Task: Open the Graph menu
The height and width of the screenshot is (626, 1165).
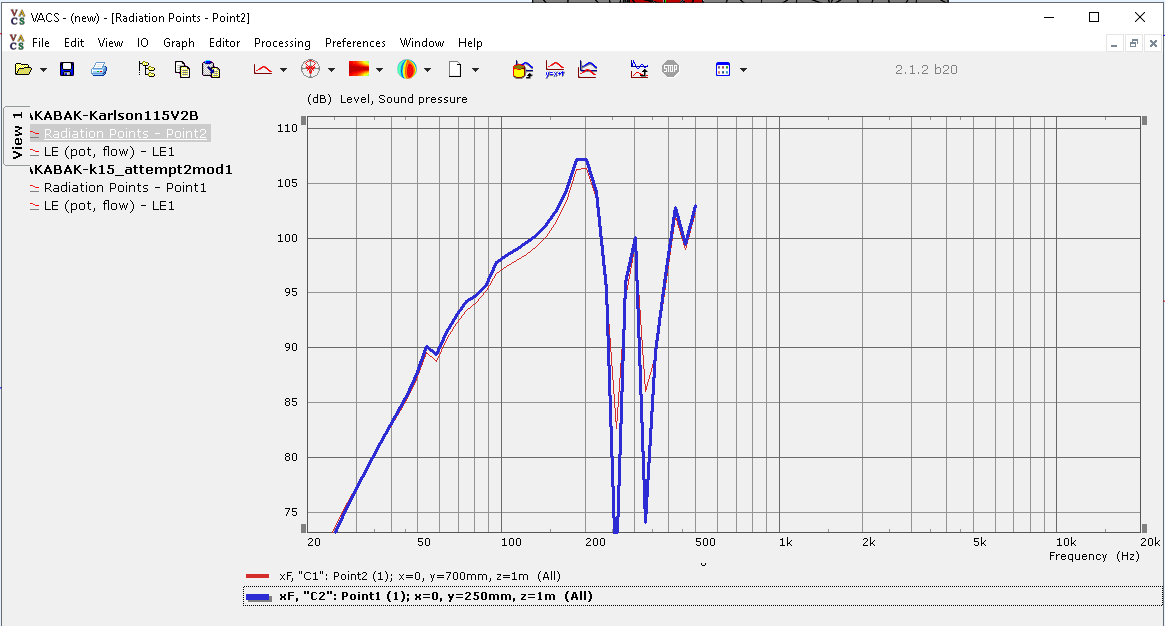Action: [179, 43]
